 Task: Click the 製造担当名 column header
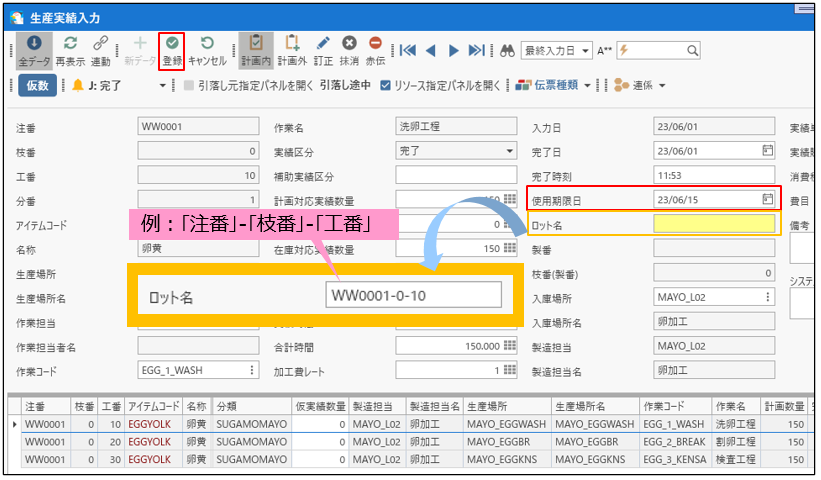(435, 406)
